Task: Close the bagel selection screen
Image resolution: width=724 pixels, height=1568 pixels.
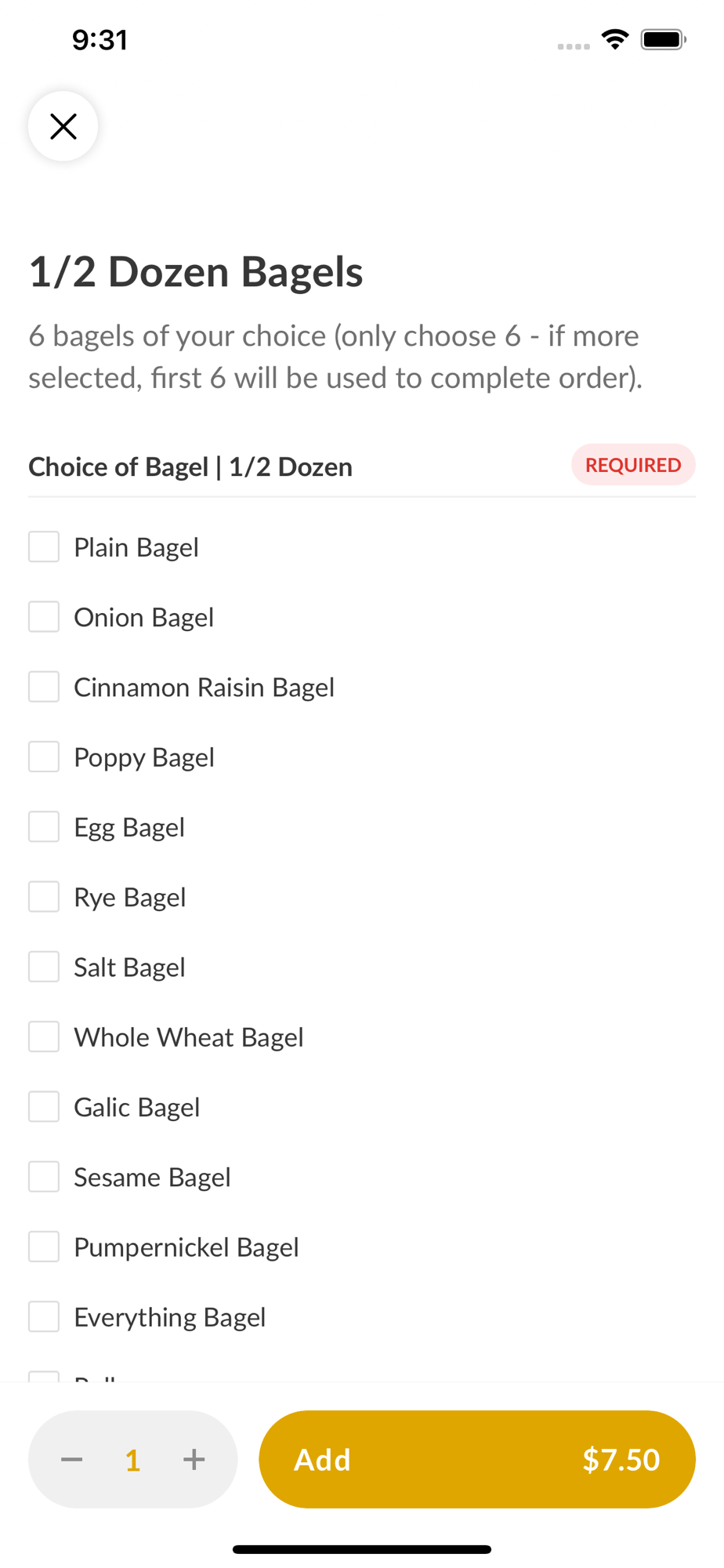Action: pyautogui.click(x=63, y=126)
